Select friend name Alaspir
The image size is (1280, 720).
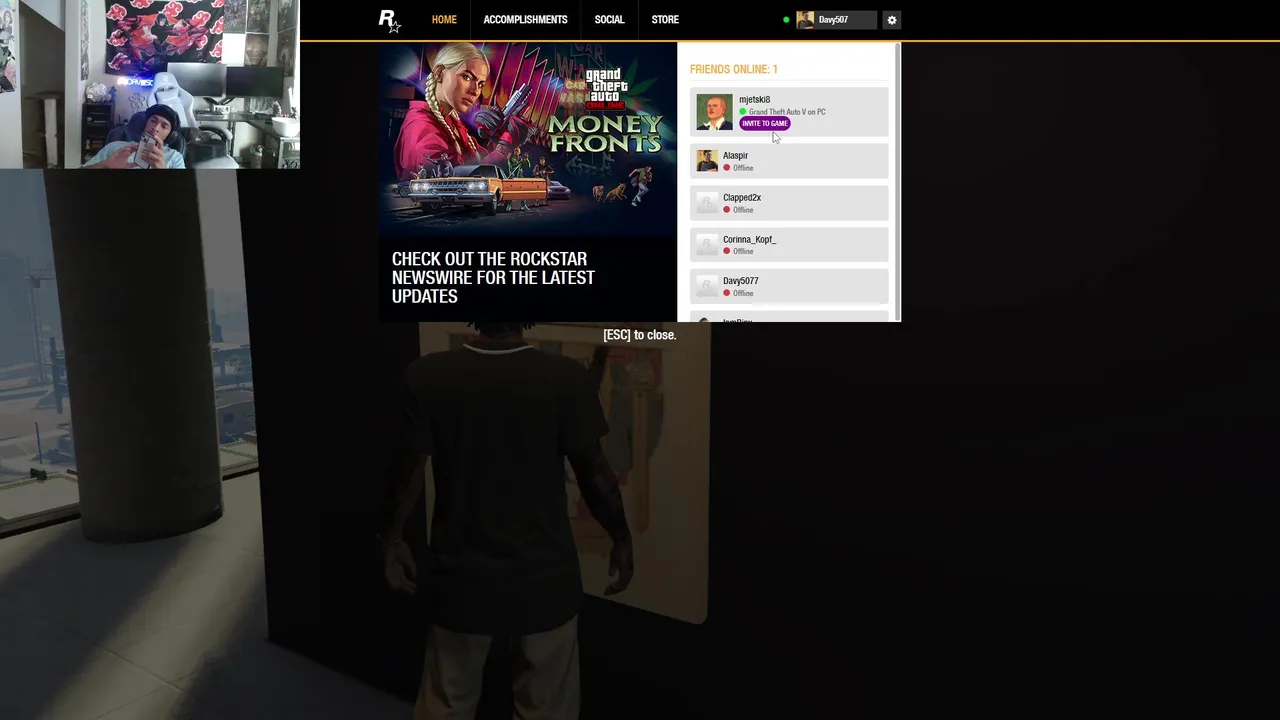[x=735, y=156]
